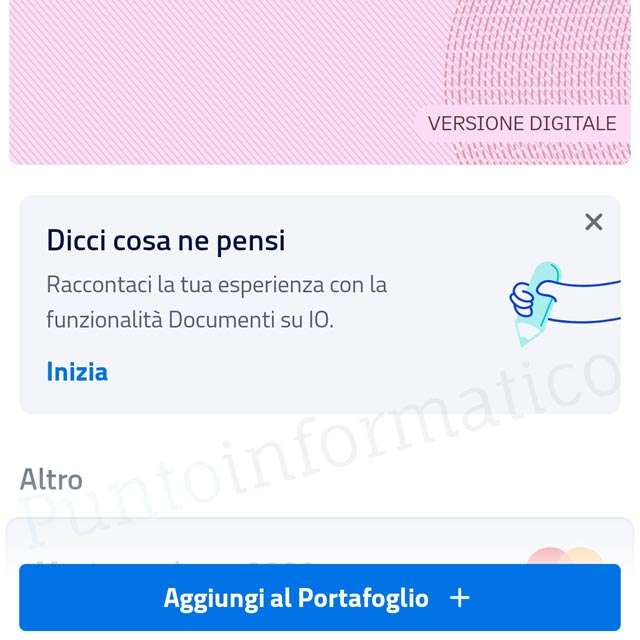Dismiss the 'Dicci cosa ne pensi' banner
This screenshot has width=640, height=640.
click(593, 222)
